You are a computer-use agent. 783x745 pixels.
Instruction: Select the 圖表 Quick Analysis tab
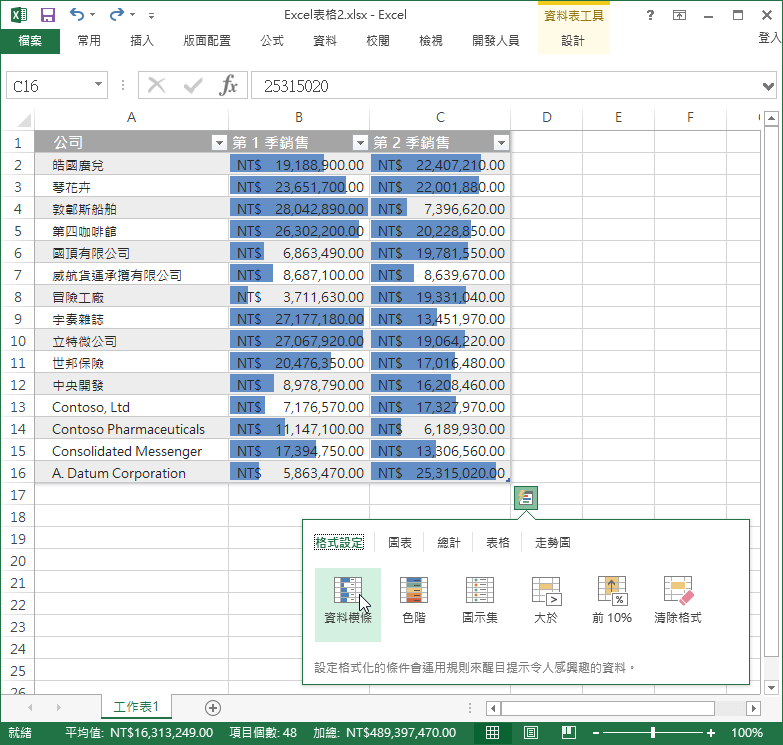(399, 543)
